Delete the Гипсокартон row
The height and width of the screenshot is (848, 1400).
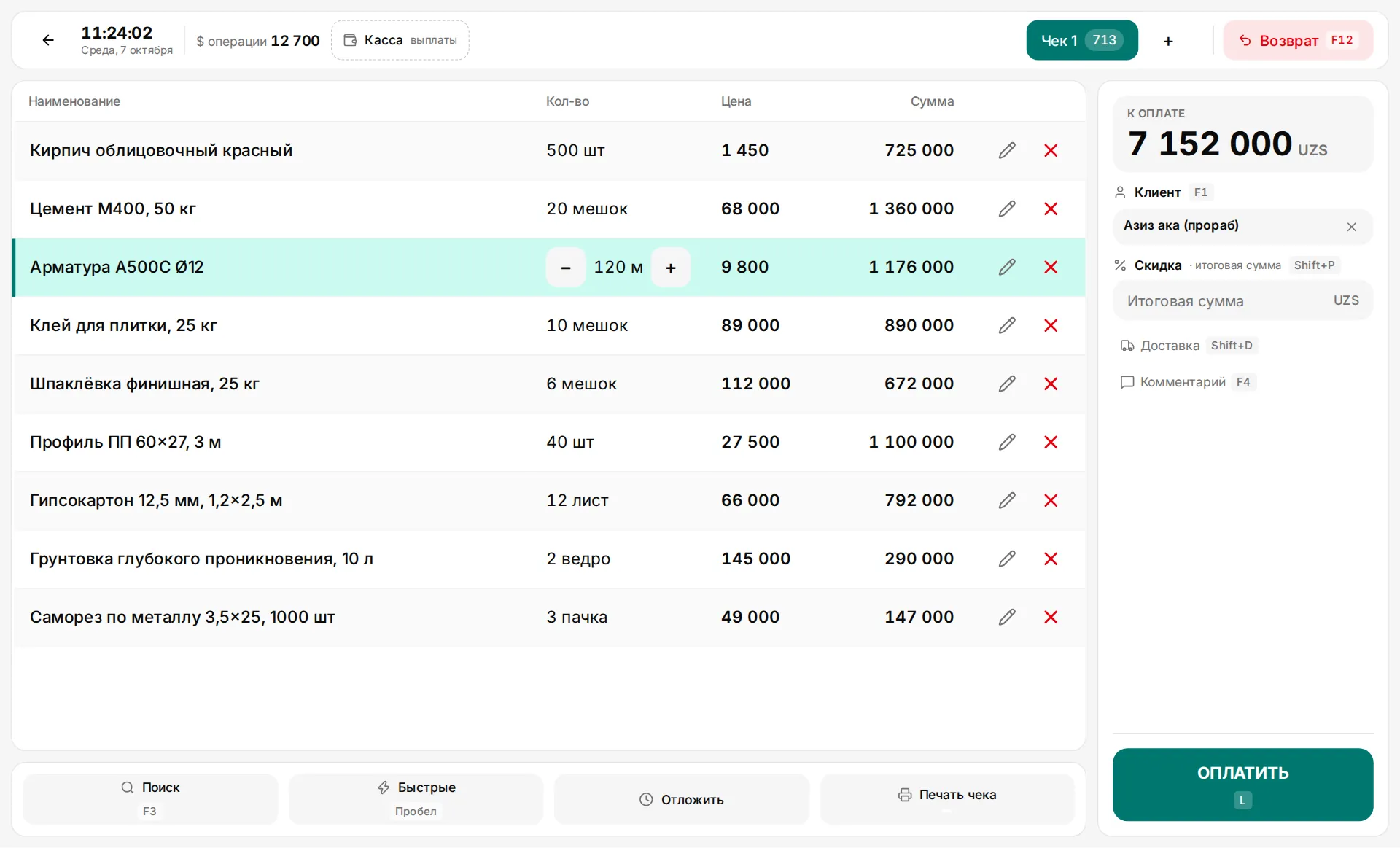(x=1051, y=500)
